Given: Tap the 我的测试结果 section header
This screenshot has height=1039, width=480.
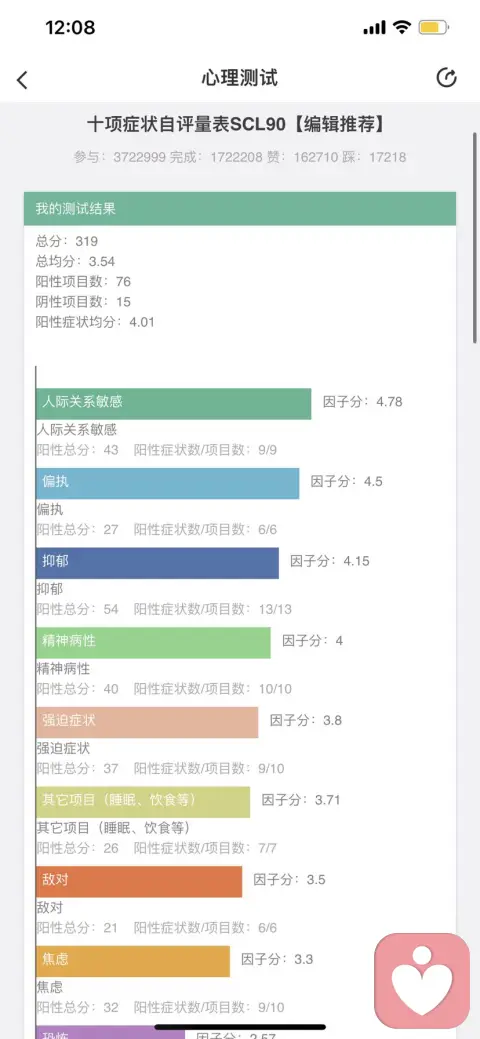Looking at the screenshot, I should [240, 209].
